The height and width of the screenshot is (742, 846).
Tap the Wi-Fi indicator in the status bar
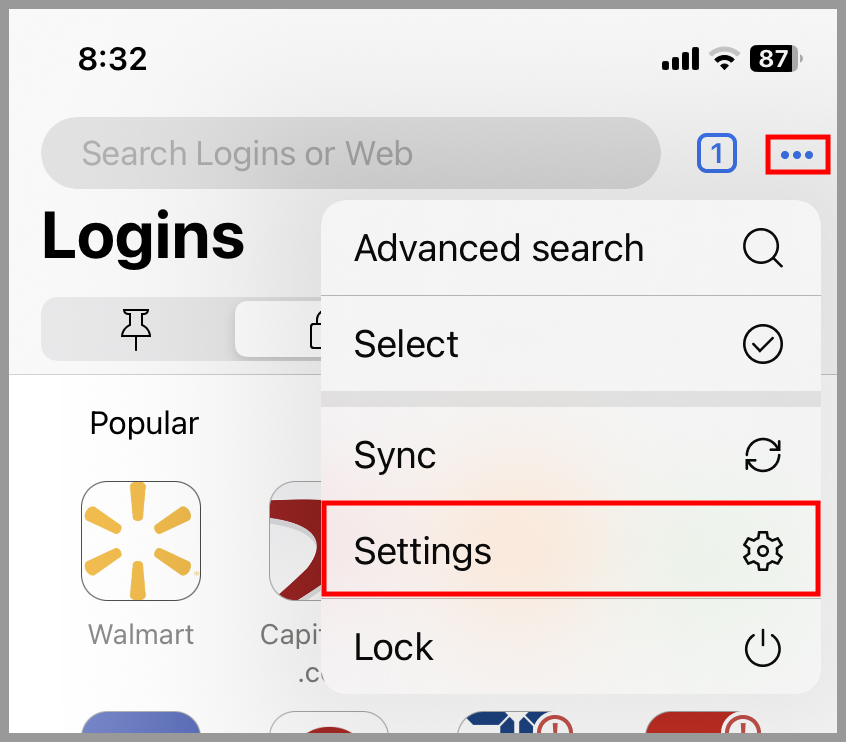pyautogui.click(x=723, y=59)
